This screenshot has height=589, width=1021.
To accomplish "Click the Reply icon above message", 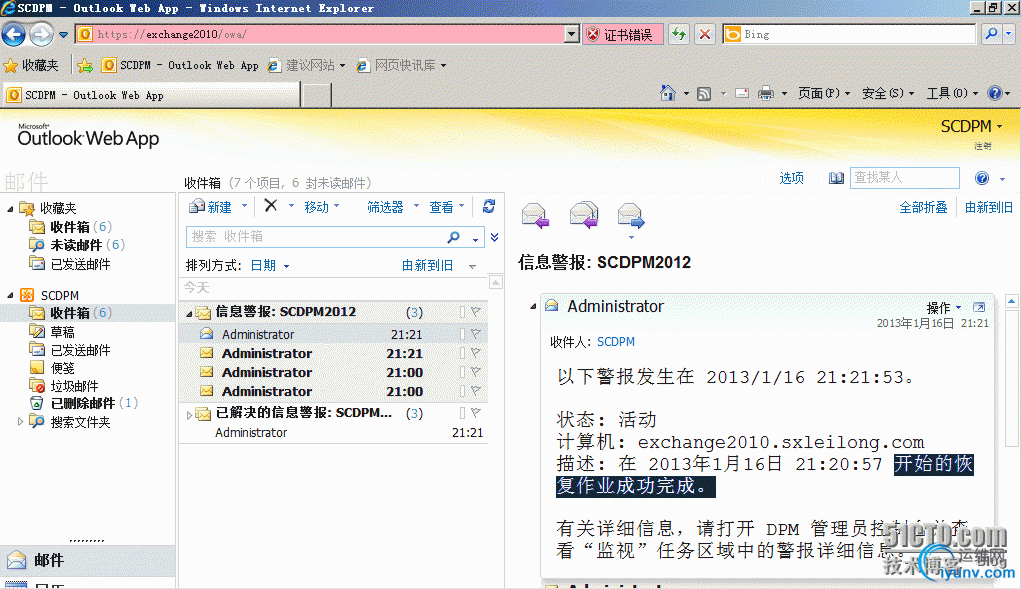I will coord(535,215).
